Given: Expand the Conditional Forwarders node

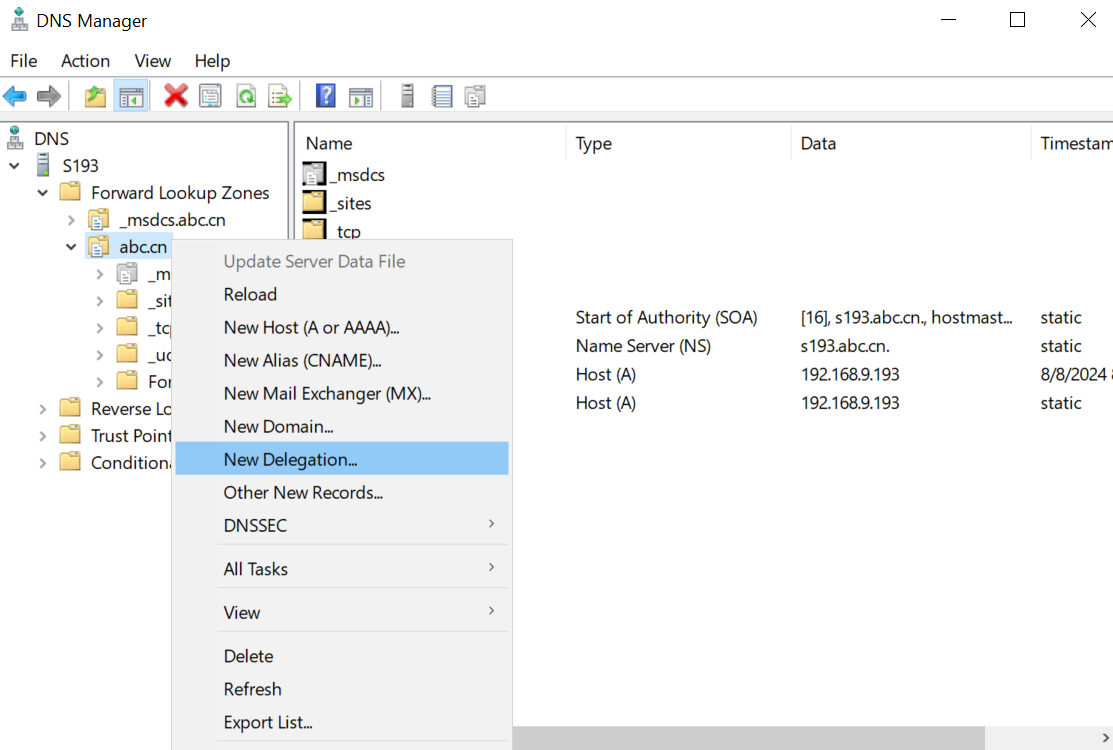Looking at the screenshot, I should 43,463.
